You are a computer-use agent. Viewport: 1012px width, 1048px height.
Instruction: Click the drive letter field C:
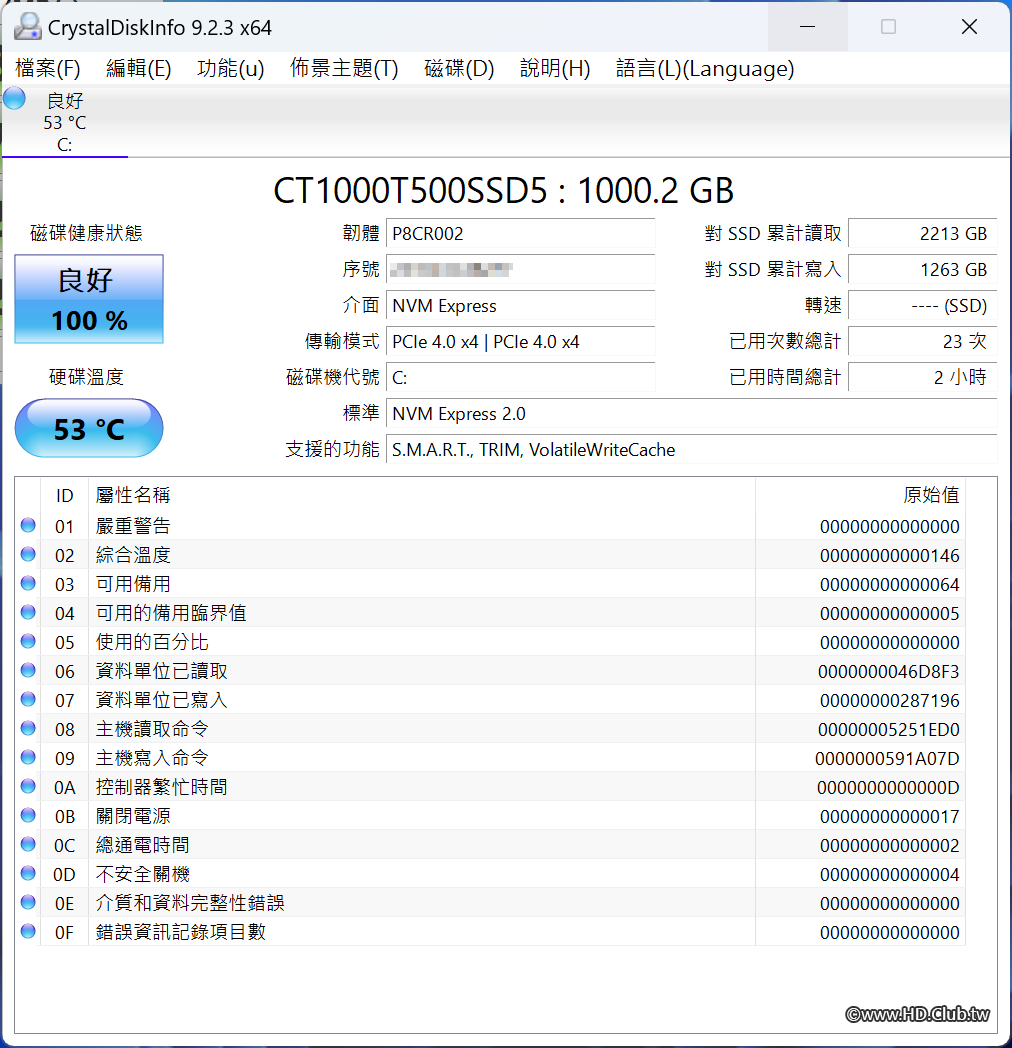521,378
